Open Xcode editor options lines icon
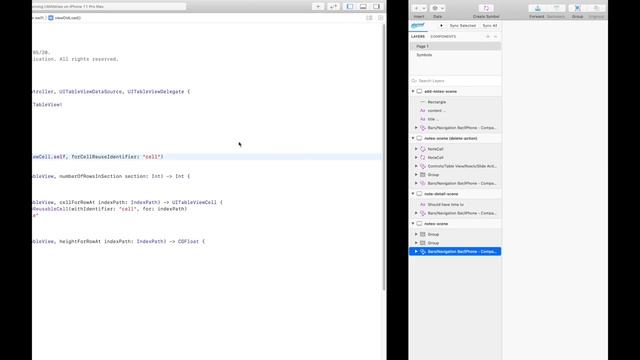This screenshot has height=360, width=640. 369,18
